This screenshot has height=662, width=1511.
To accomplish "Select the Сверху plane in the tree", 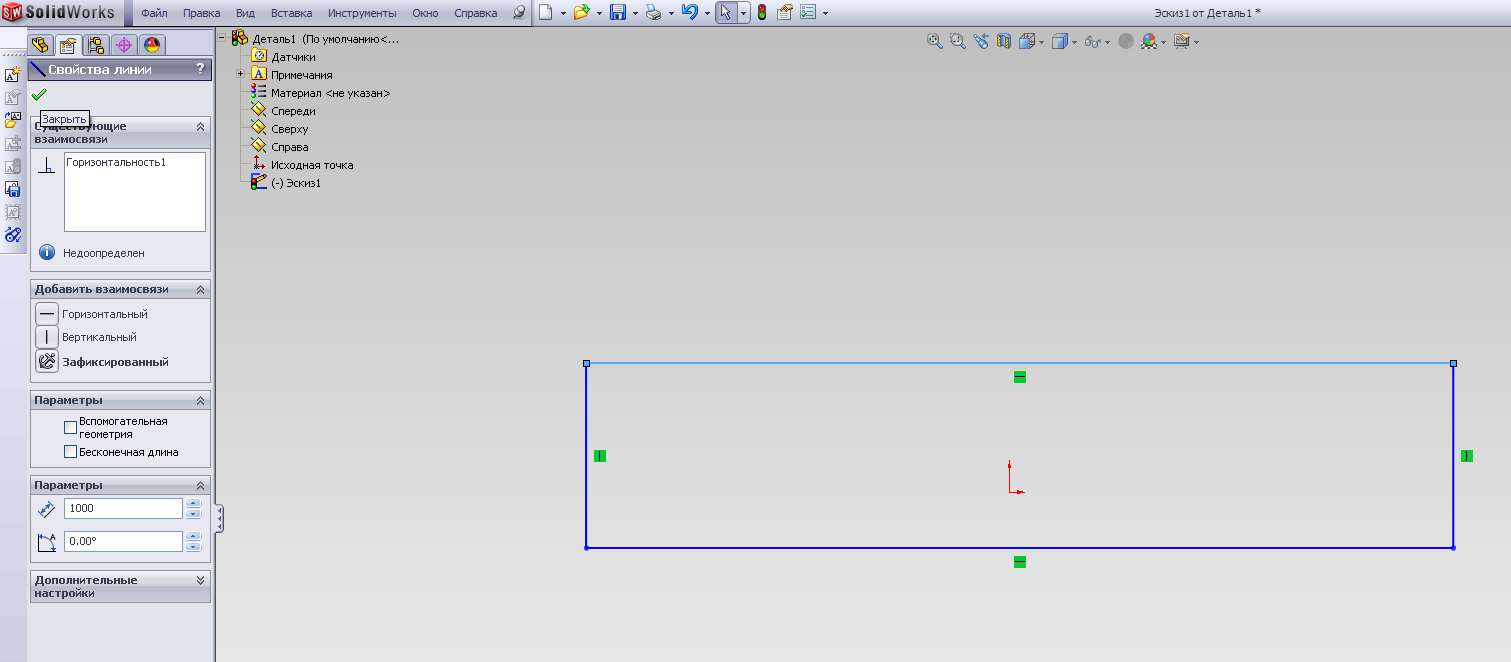I will tap(289, 129).
